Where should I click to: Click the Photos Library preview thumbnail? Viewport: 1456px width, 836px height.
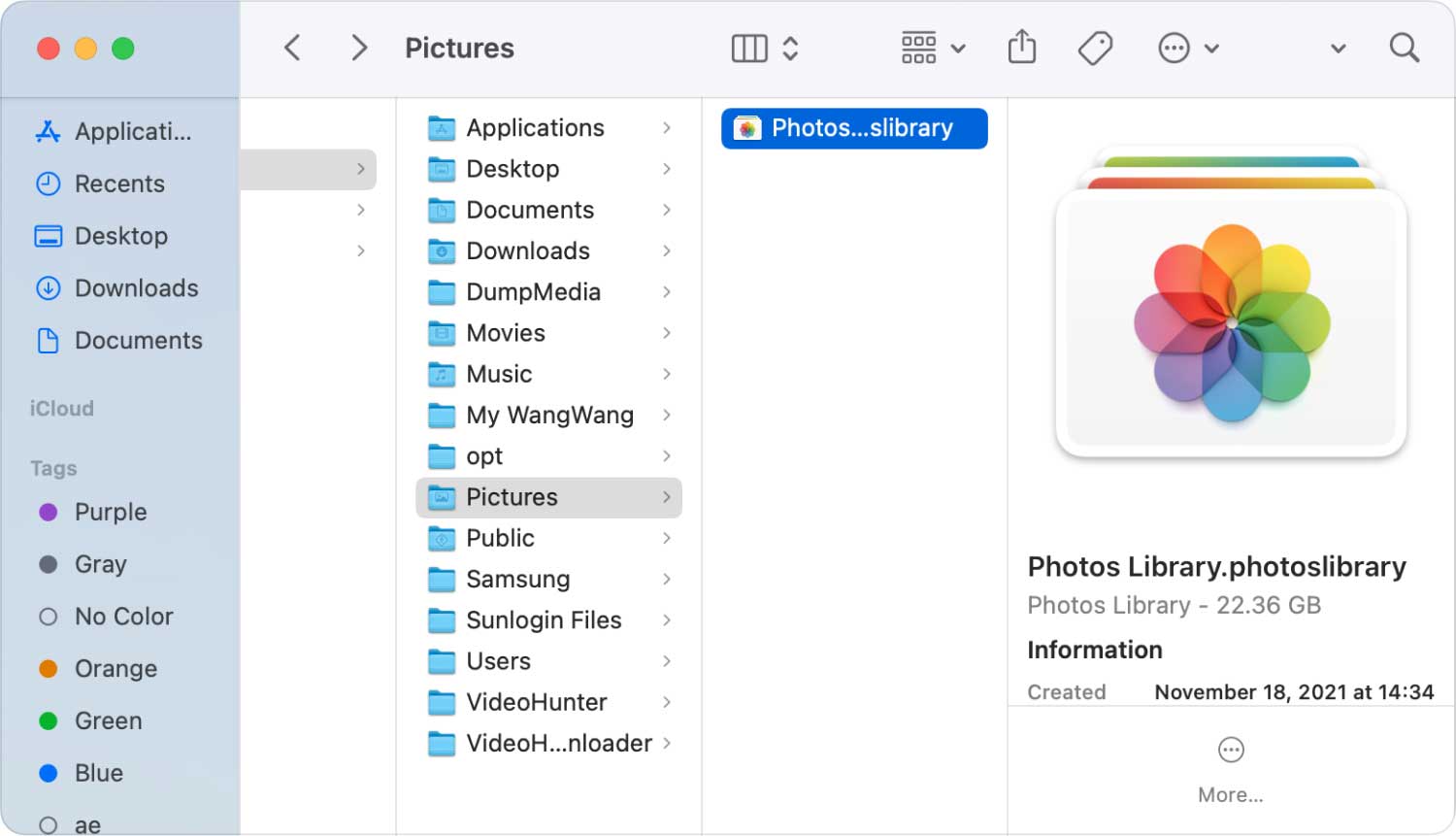pyautogui.click(x=1231, y=320)
